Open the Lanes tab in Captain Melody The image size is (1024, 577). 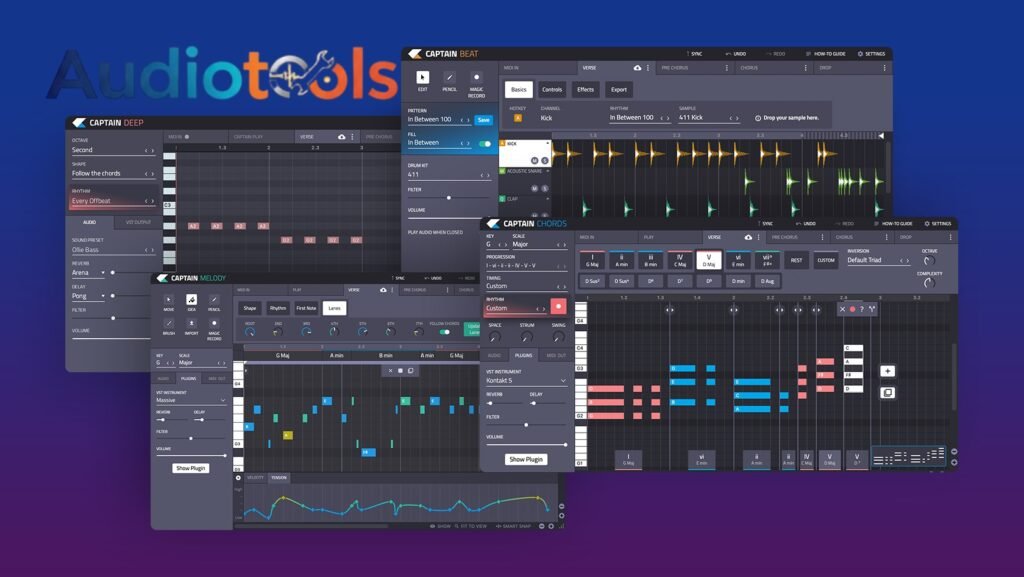pyautogui.click(x=334, y=308)
